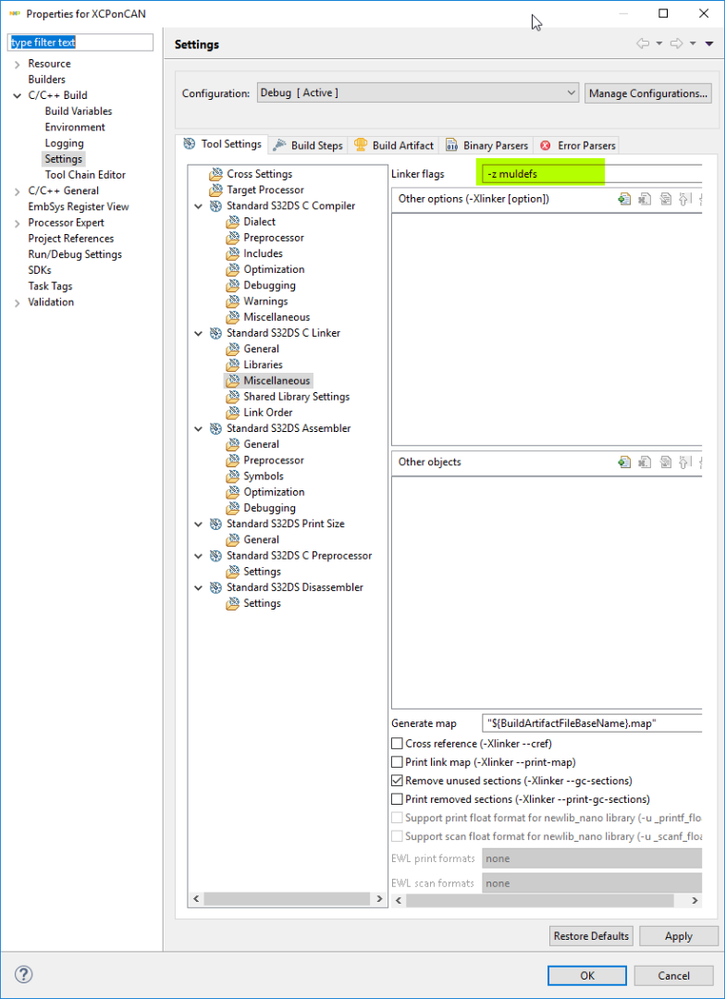The image size is (725, 999).
Task: Click the move up icon in Other objects
Action: coord(686,463)
